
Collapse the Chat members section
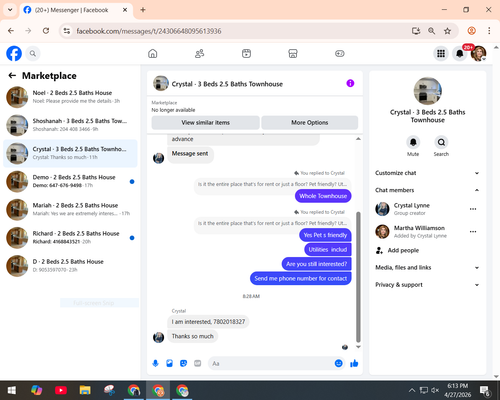pyautogui.click(x=427, y=190)
